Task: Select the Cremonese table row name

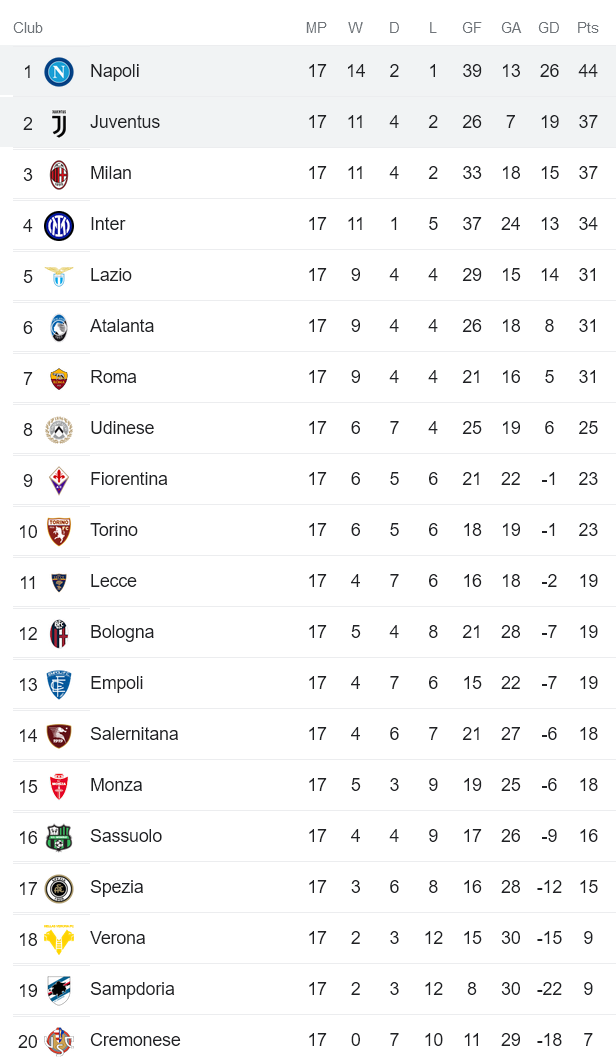Action: click(x=135, y=1040)
